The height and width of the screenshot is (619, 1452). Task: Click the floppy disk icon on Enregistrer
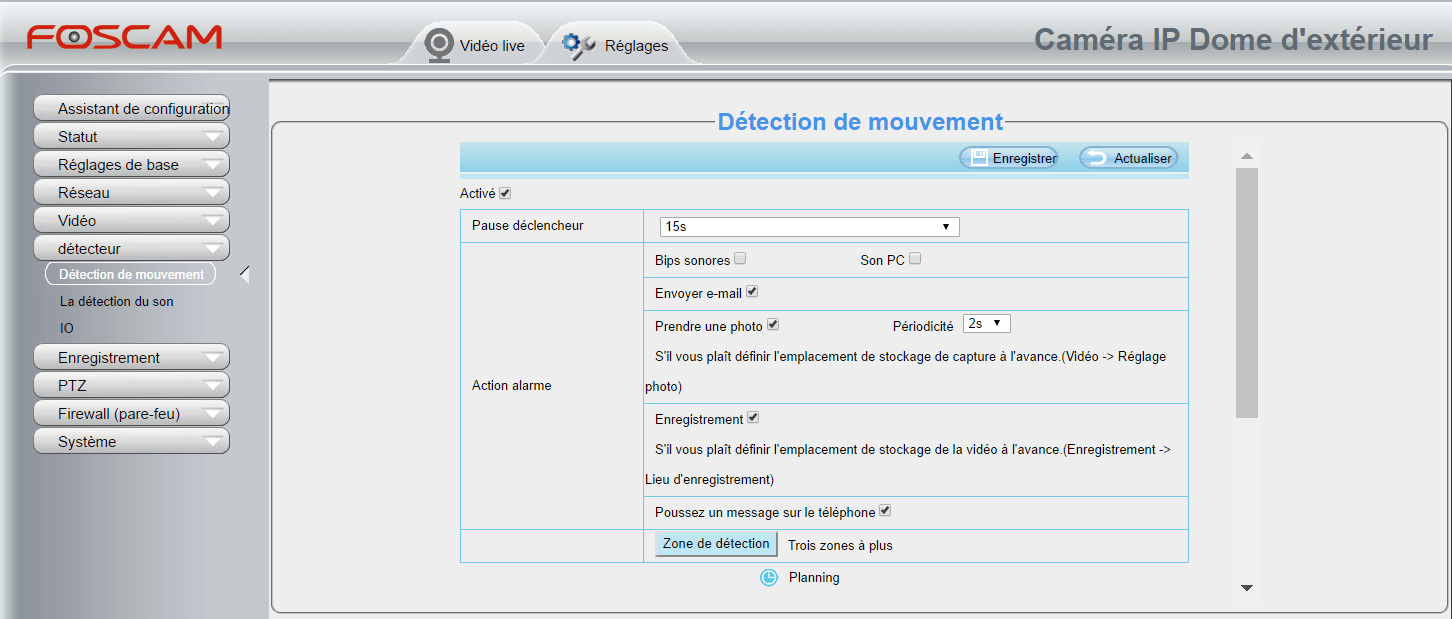979,157
